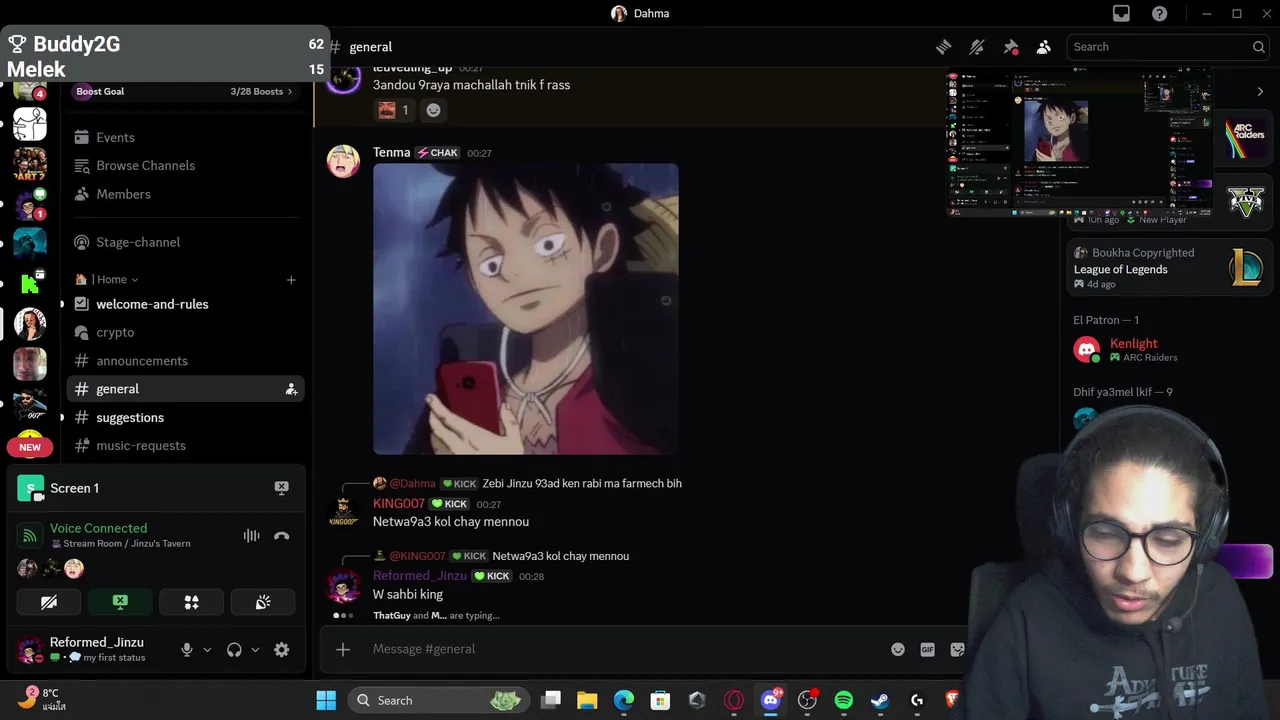
Task: Click invite icon on general channel
Action: 291,389
